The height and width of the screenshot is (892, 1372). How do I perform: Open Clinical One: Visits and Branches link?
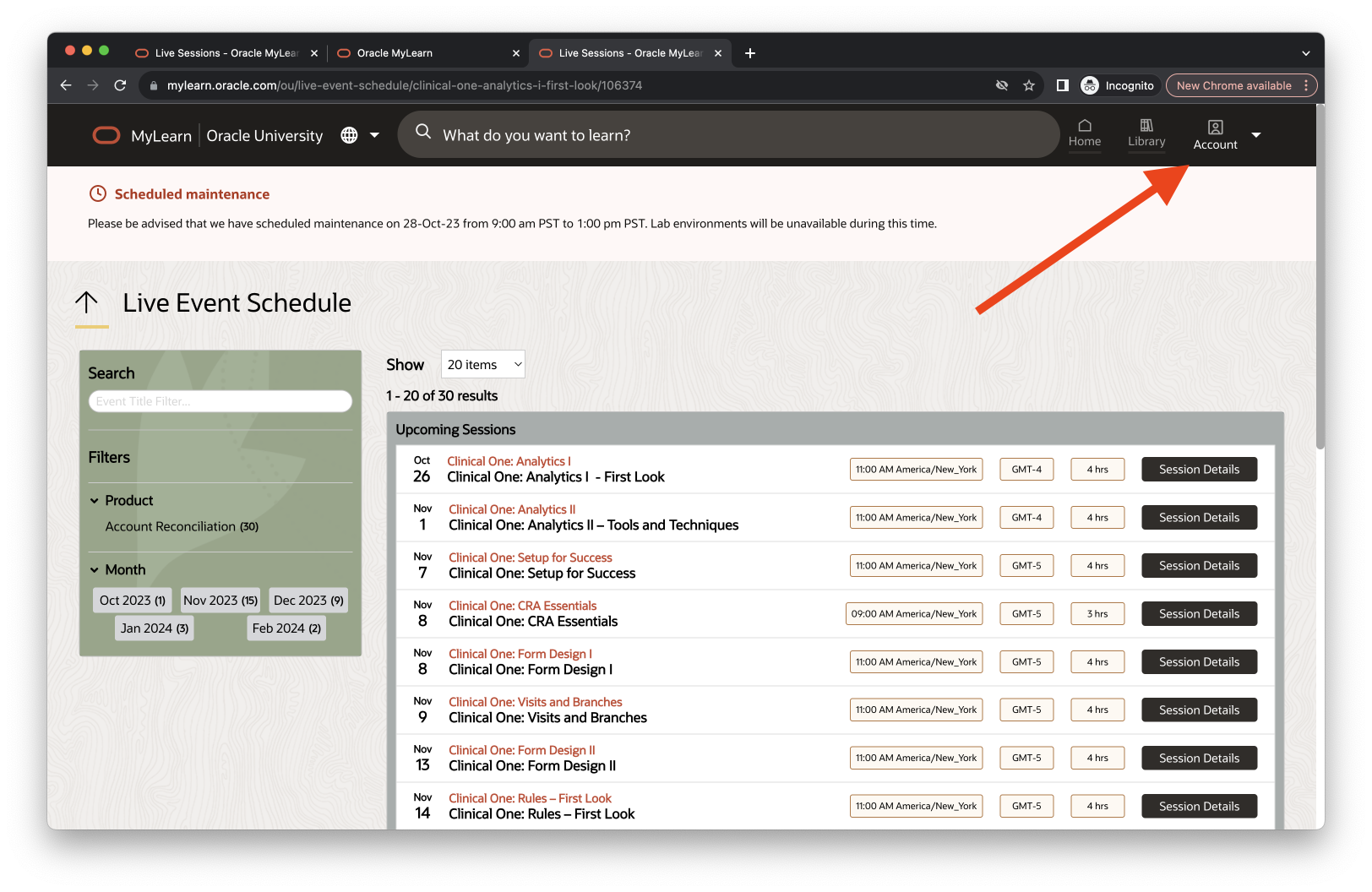pyautogui.click(x=535, y=702)
